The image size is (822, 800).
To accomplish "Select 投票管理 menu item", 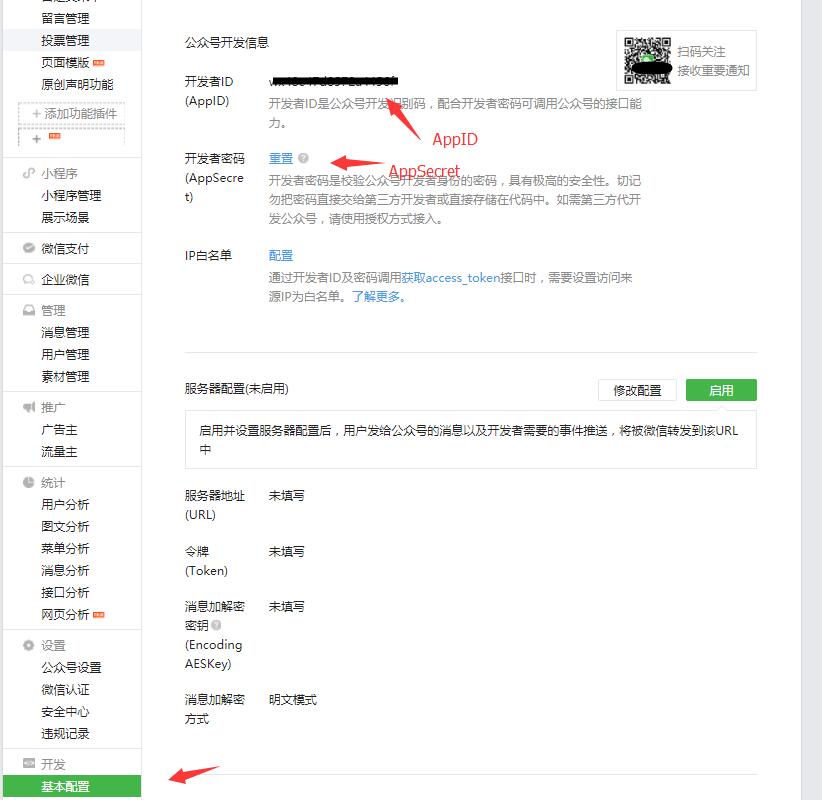I will [x=65, y=40].
